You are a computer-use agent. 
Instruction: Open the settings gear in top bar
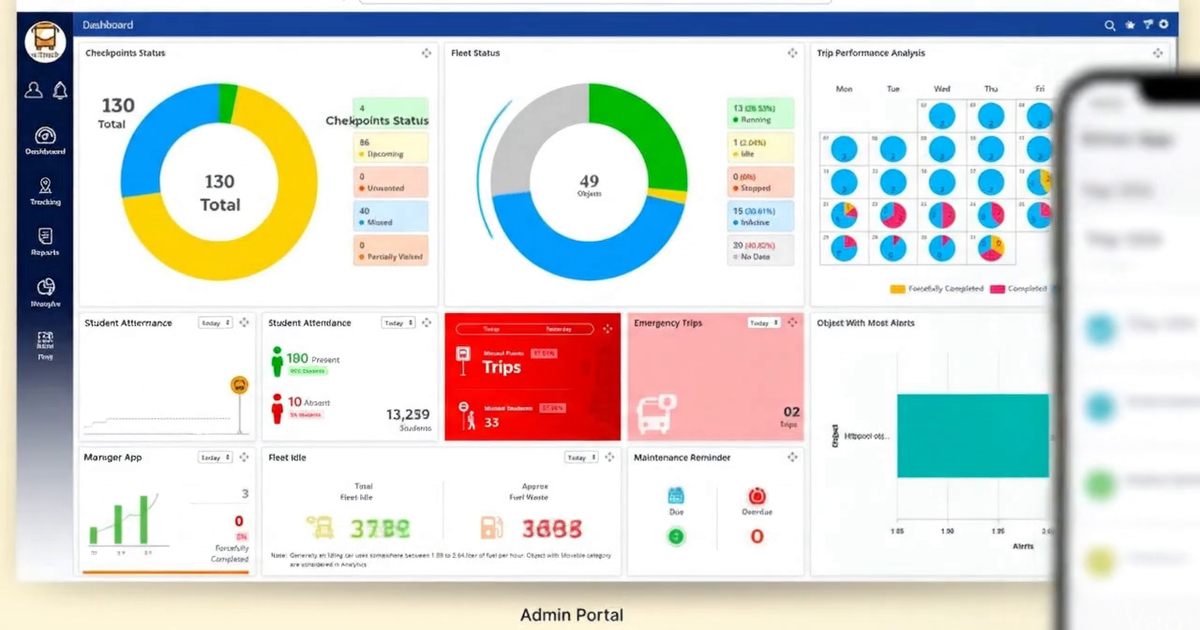1163,25
